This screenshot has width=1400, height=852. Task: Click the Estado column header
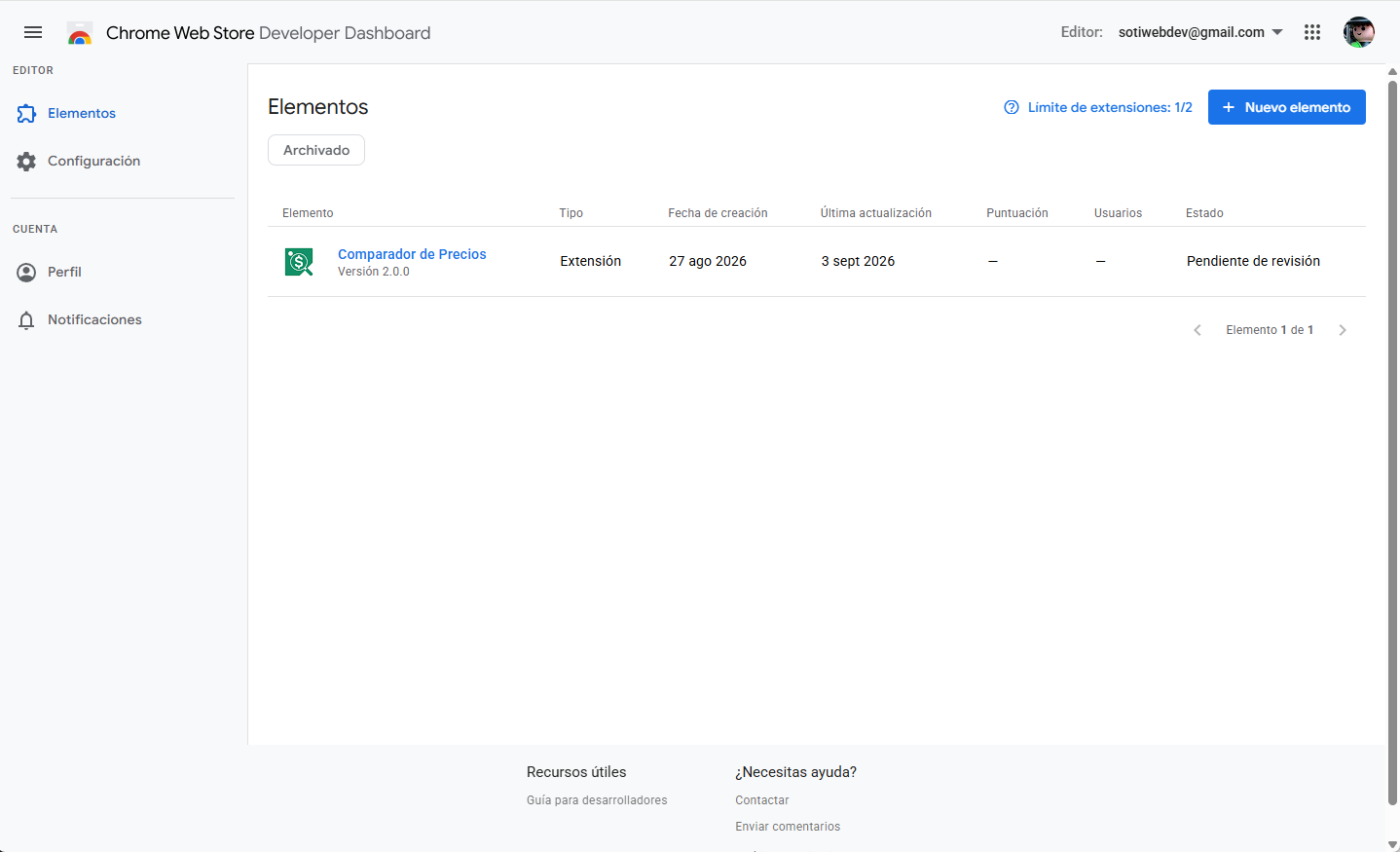point(1204,213)
